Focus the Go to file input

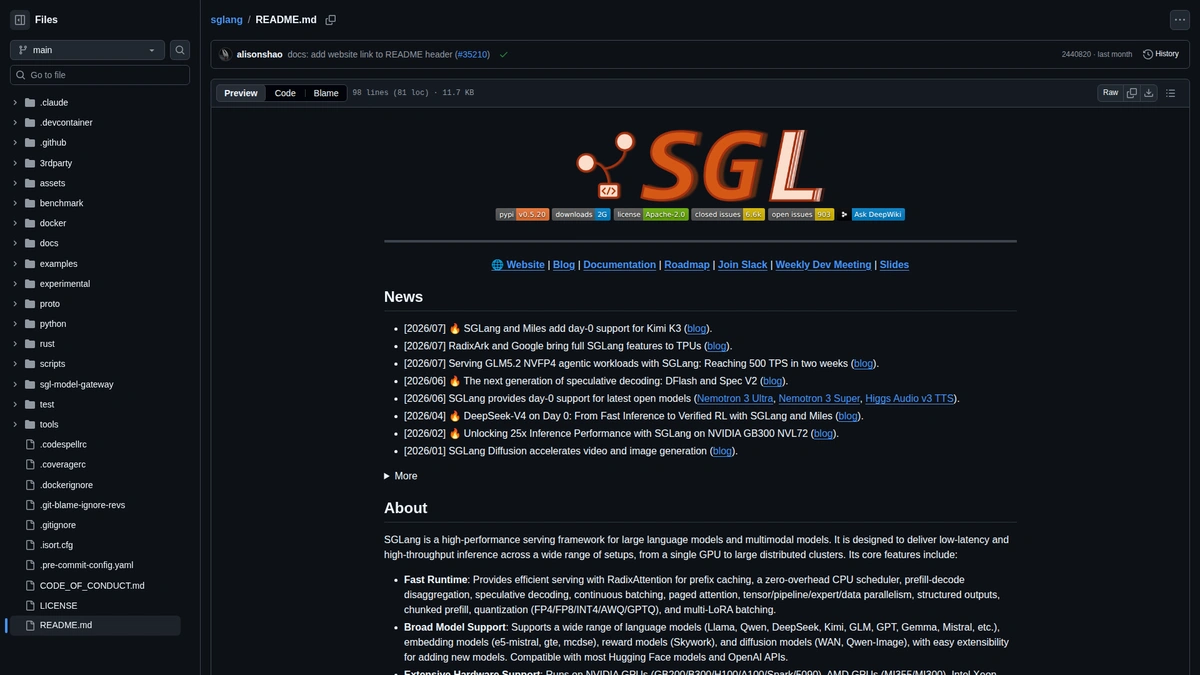100,75
